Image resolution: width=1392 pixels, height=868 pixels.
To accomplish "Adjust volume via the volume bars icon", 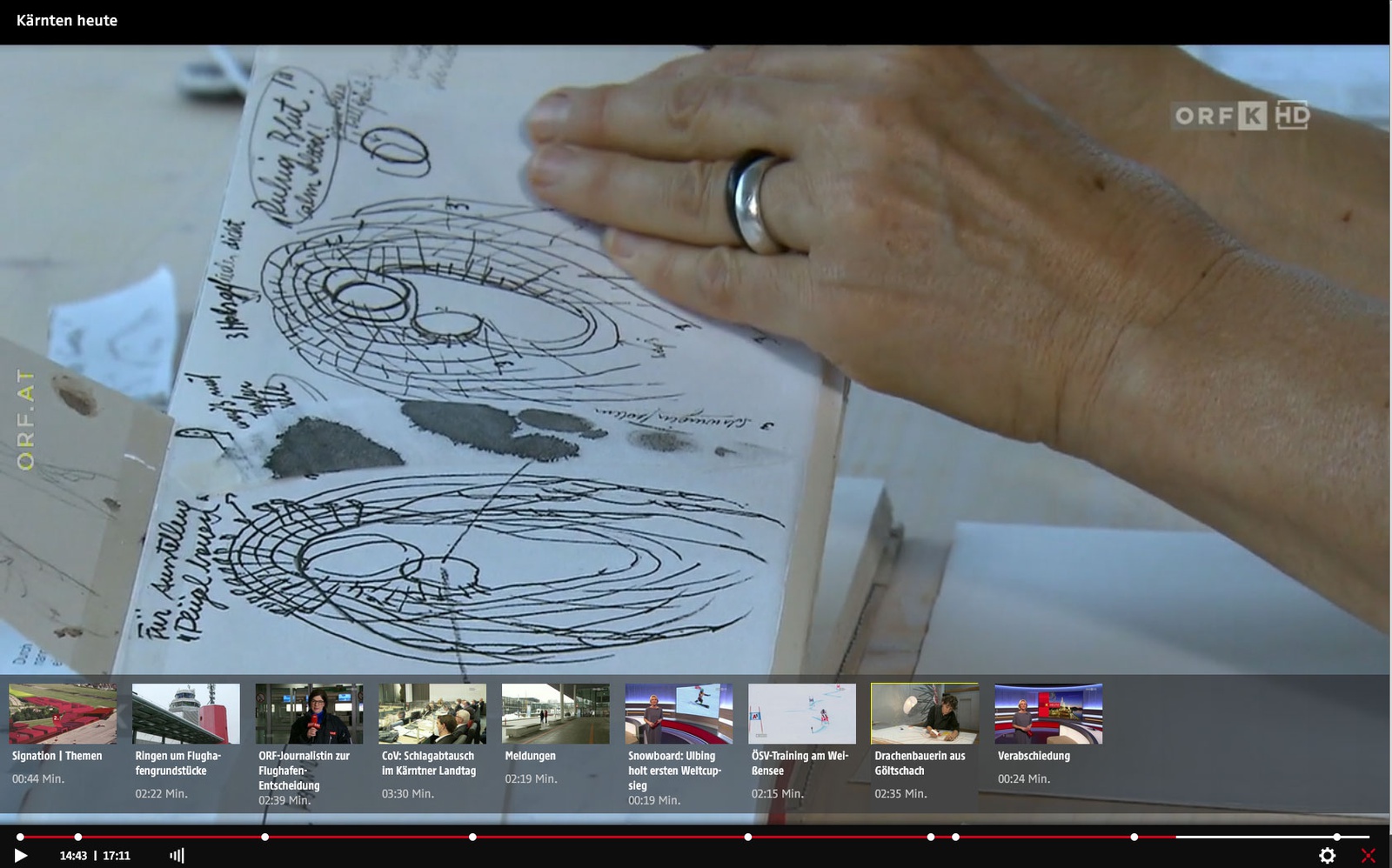I will pyautogui.click(x=177, y=856).
